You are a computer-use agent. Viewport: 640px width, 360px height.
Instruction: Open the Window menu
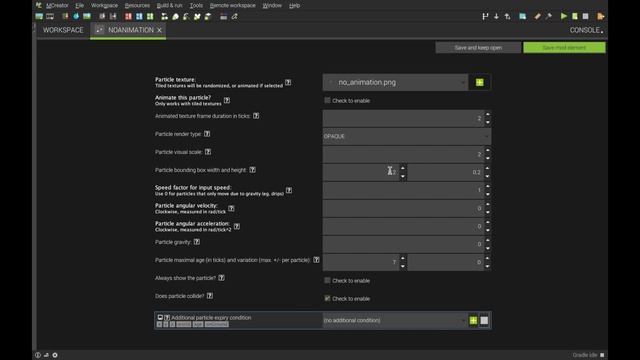pos(272,5)
